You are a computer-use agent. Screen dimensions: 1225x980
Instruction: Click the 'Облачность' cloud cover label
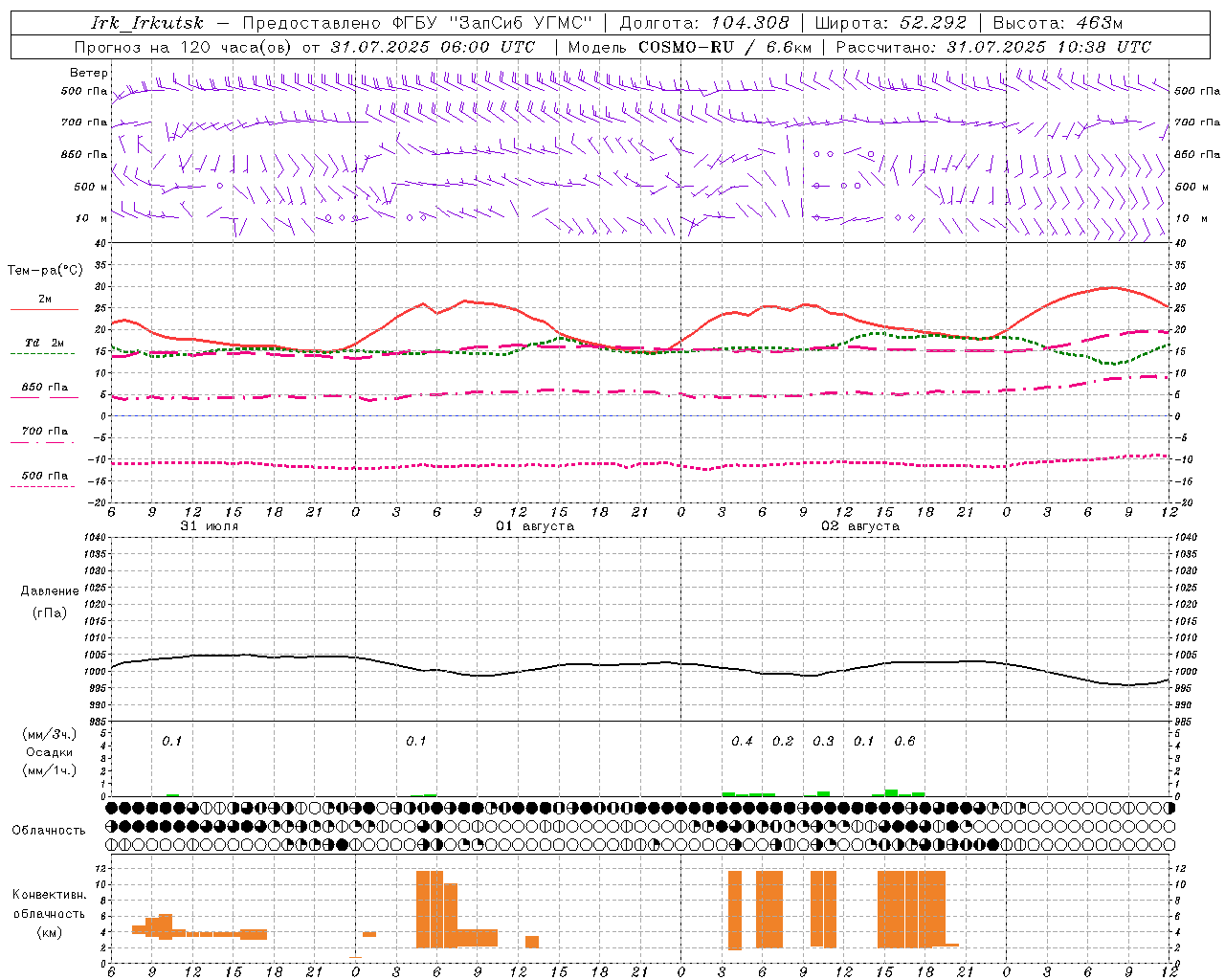coord(49,831)
